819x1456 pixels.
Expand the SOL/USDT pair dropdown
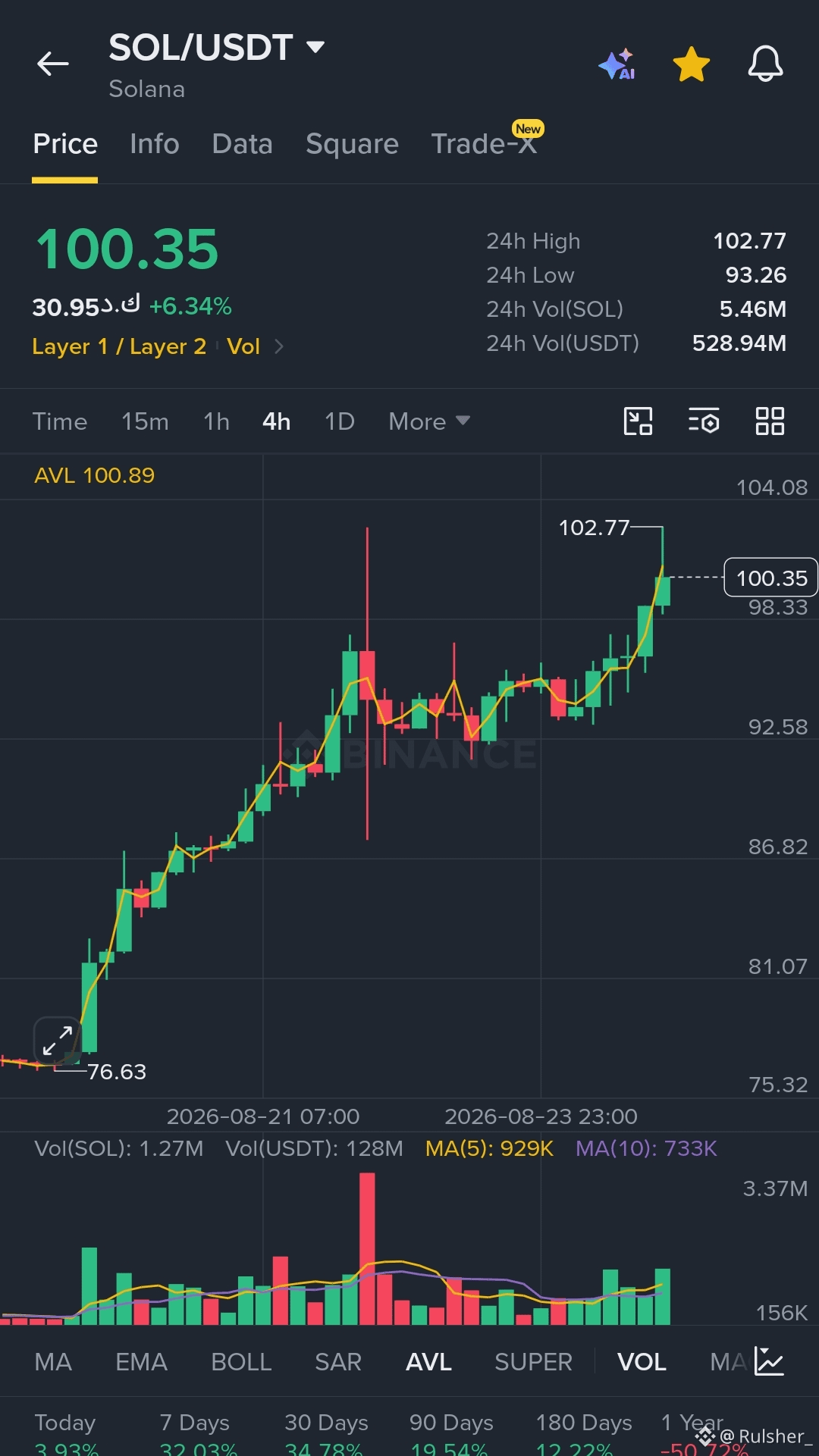tap(315, 48)
